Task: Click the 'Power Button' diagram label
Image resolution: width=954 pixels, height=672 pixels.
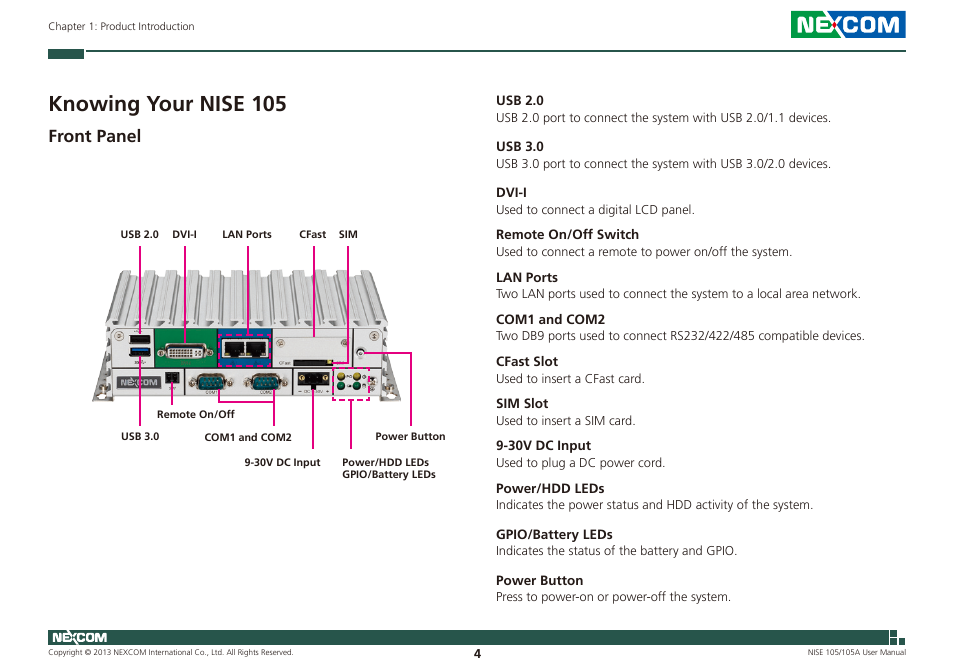Action: coord(410,437)
